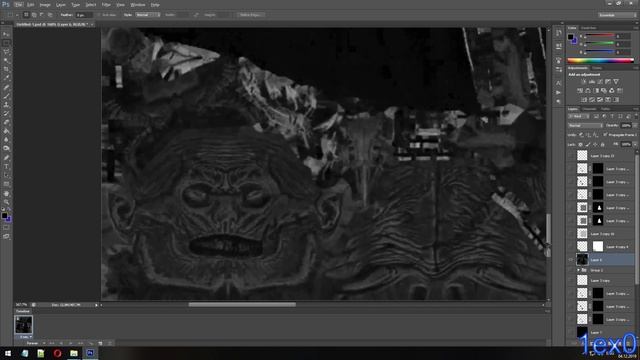Switch to Swatches tab

[x=589, y=28]
